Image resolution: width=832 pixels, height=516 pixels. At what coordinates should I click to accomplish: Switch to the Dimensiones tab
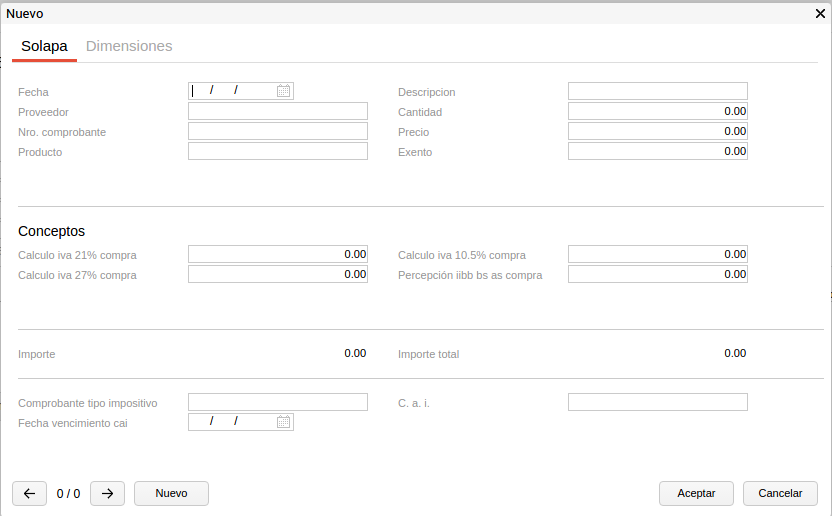click(x=129, y=46)
